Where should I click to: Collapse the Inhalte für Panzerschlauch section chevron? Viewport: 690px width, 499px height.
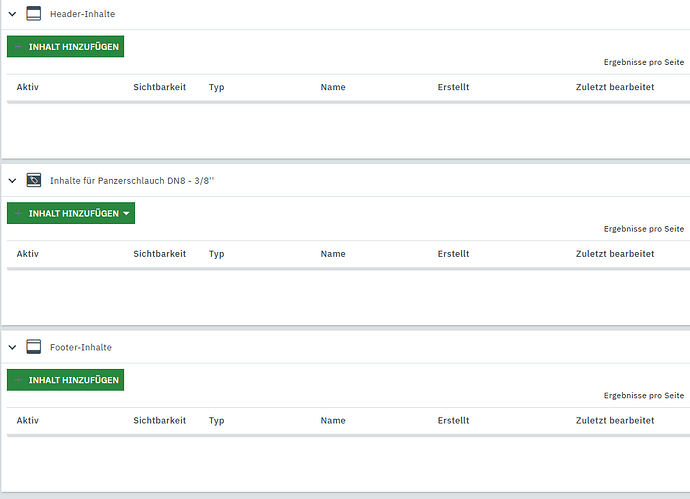pyautogui.click(x=12, y=181)
